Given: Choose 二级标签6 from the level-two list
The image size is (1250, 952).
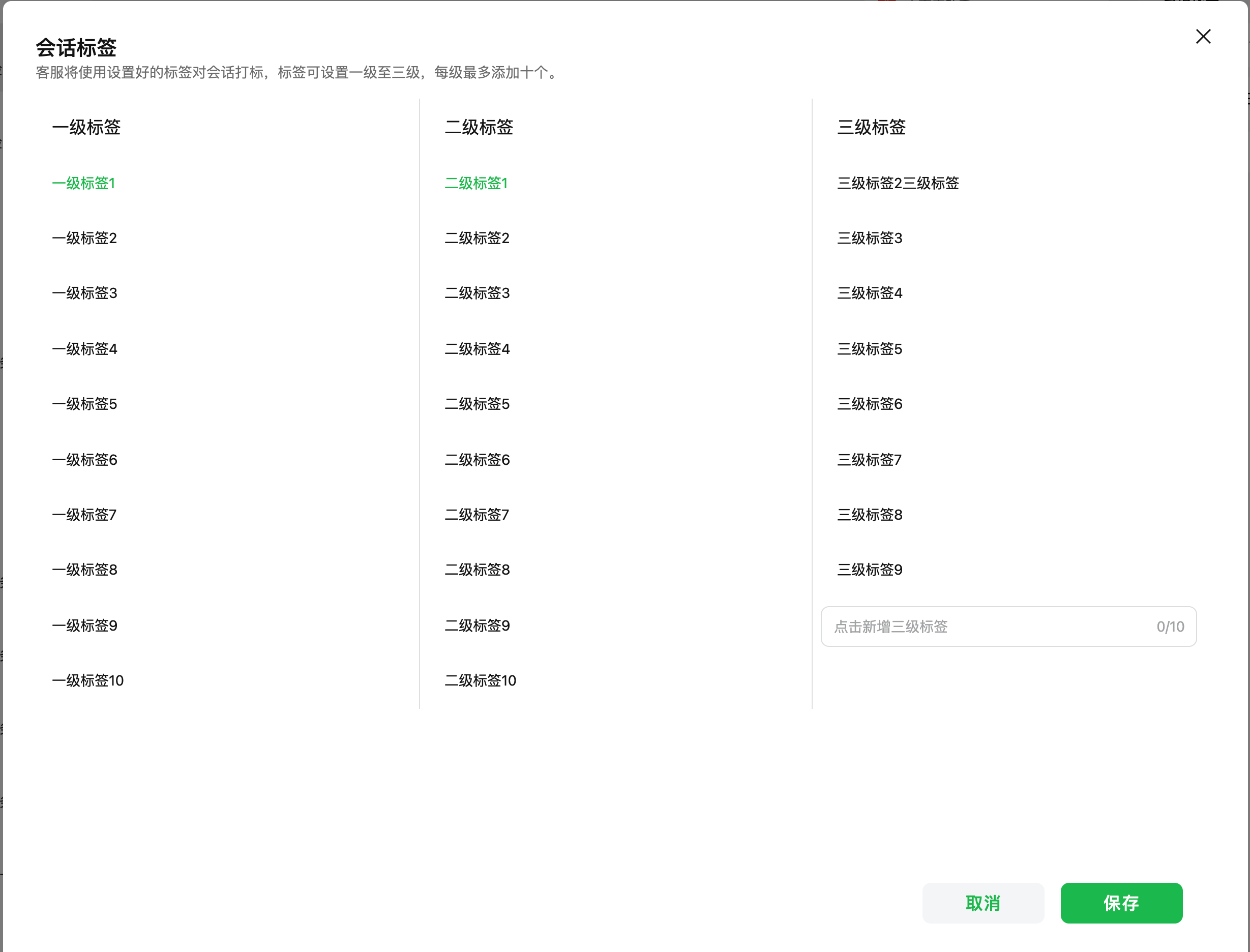Looking at the screenshot, I should click(477, 460).
